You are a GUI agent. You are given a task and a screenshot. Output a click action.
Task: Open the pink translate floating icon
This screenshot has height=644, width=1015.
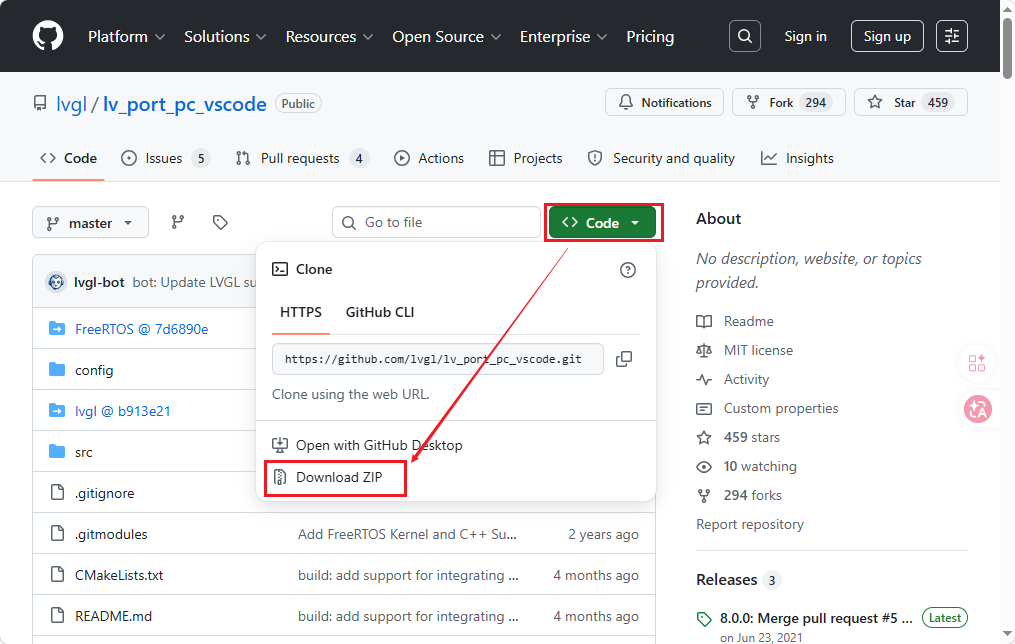[x=977, y=409]
